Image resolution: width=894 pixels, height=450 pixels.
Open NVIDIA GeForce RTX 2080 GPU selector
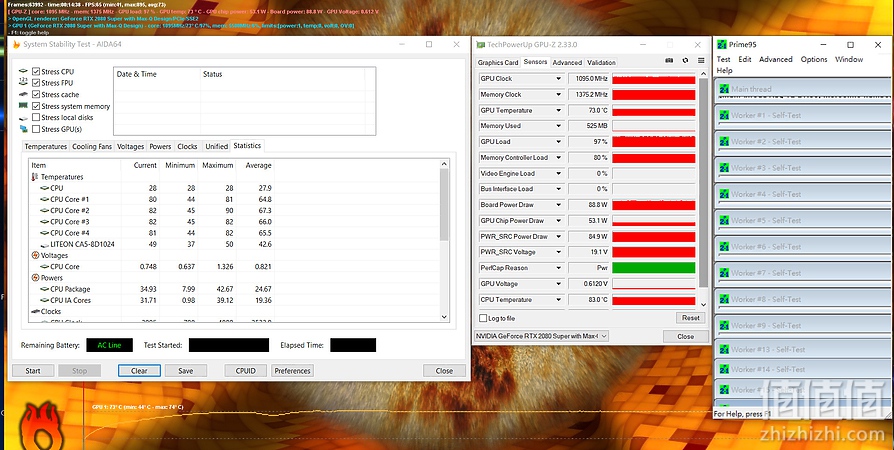click(541, 336)
